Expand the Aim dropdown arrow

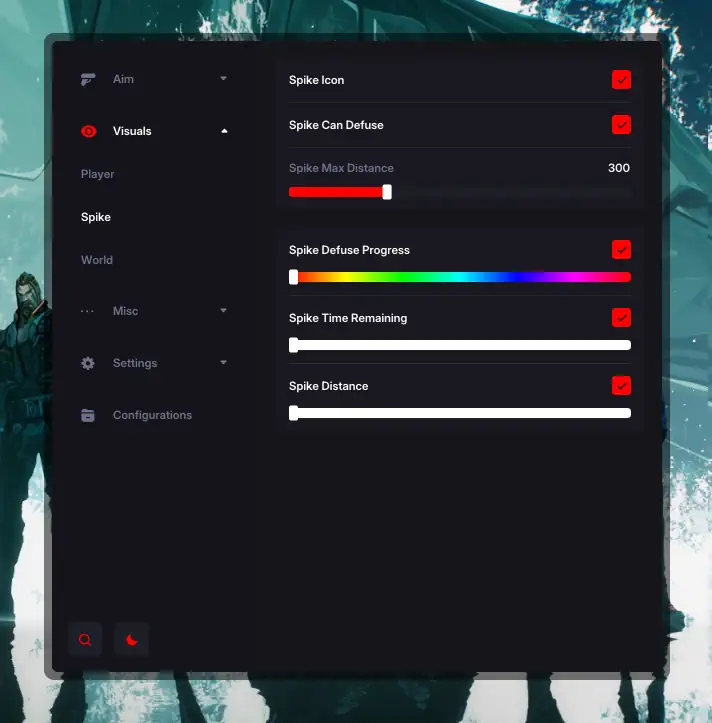[x=224, y=78]
